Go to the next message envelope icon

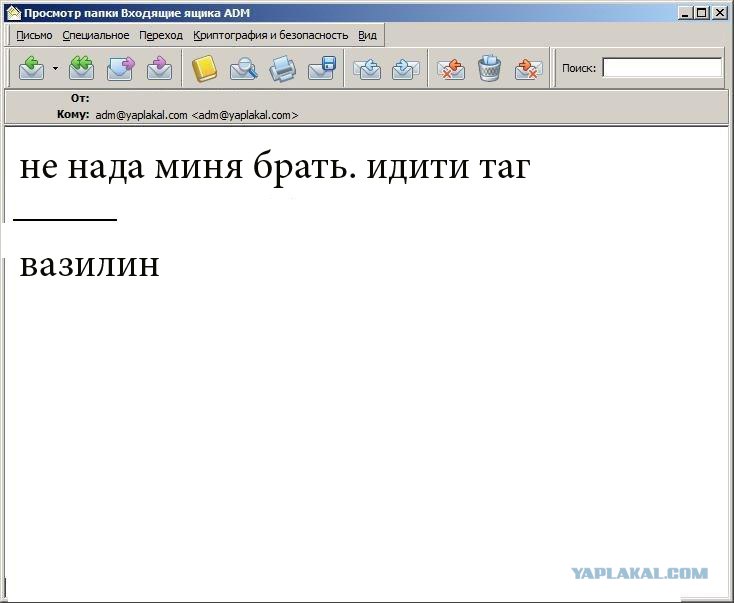(405, 68)
